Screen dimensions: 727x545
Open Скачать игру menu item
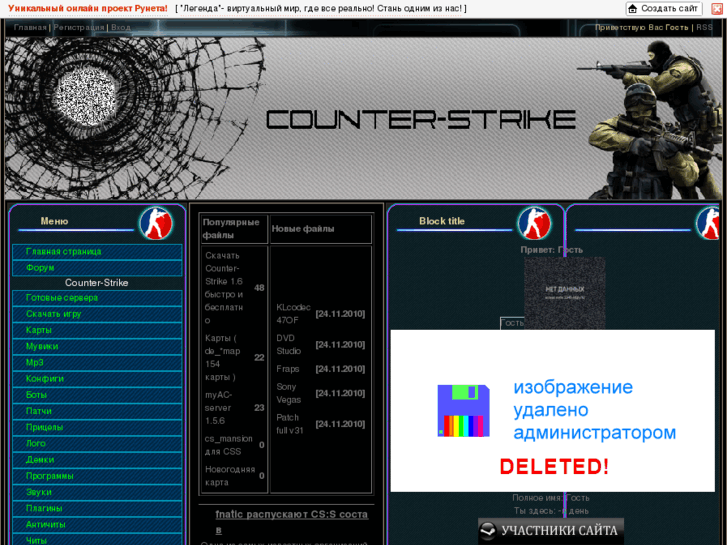tap(97, 314)
